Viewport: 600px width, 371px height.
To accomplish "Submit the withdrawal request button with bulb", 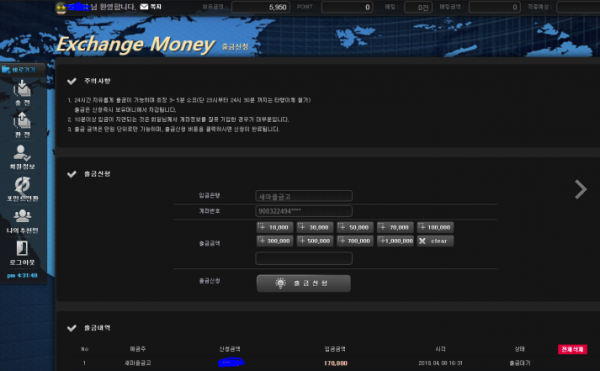I will pyautogui.click(x=303, y=283).
